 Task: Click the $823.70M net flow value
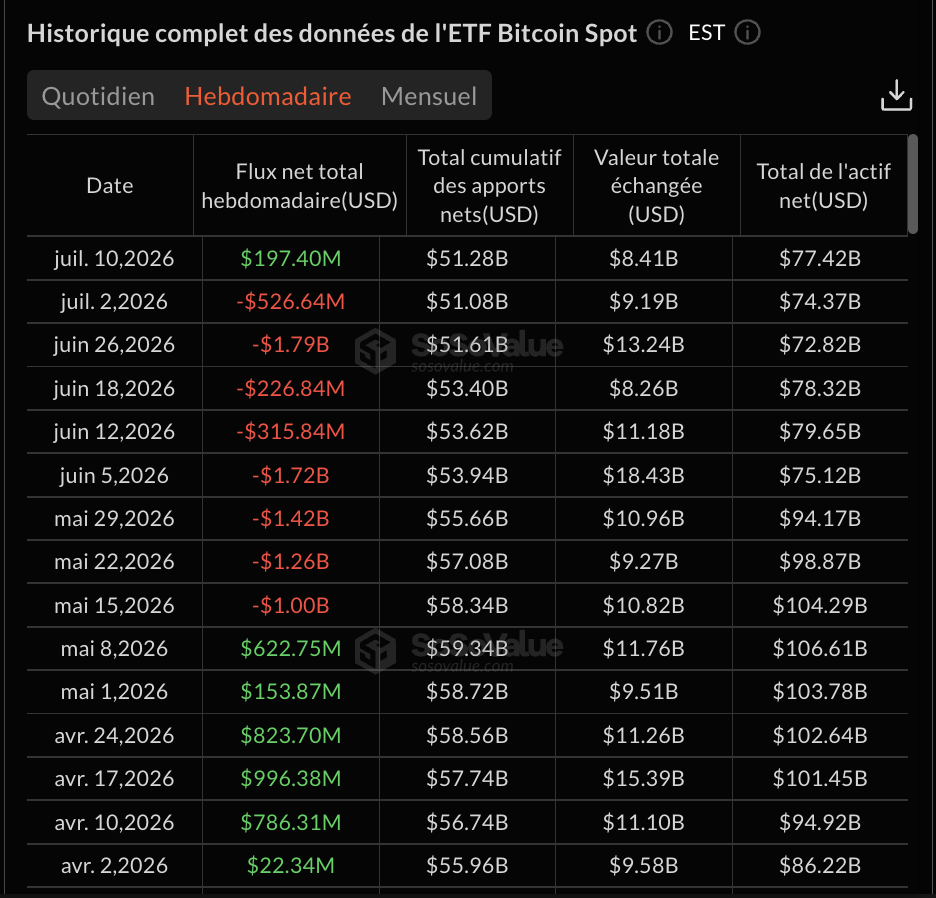[291, 736]
